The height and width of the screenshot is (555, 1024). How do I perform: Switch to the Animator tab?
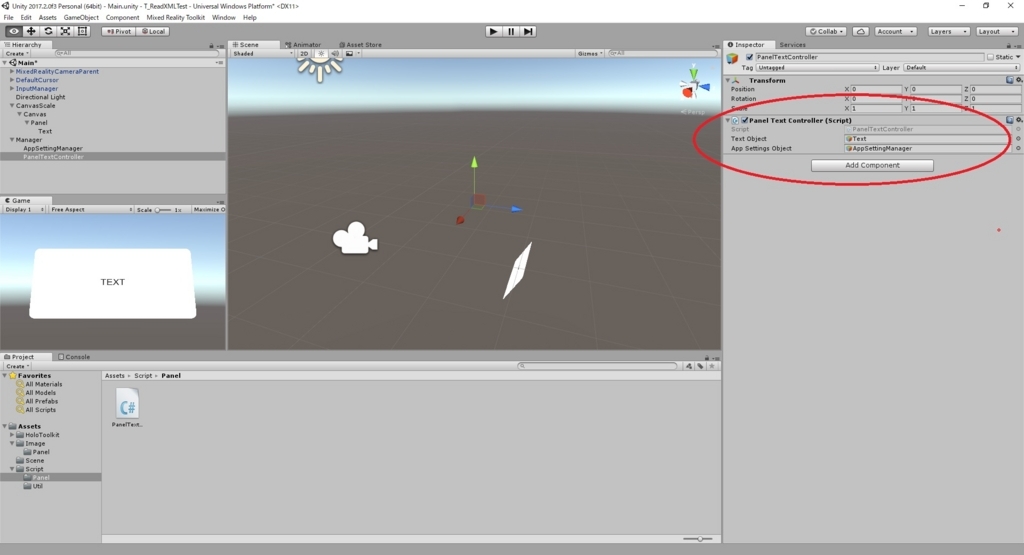(303, 44)
